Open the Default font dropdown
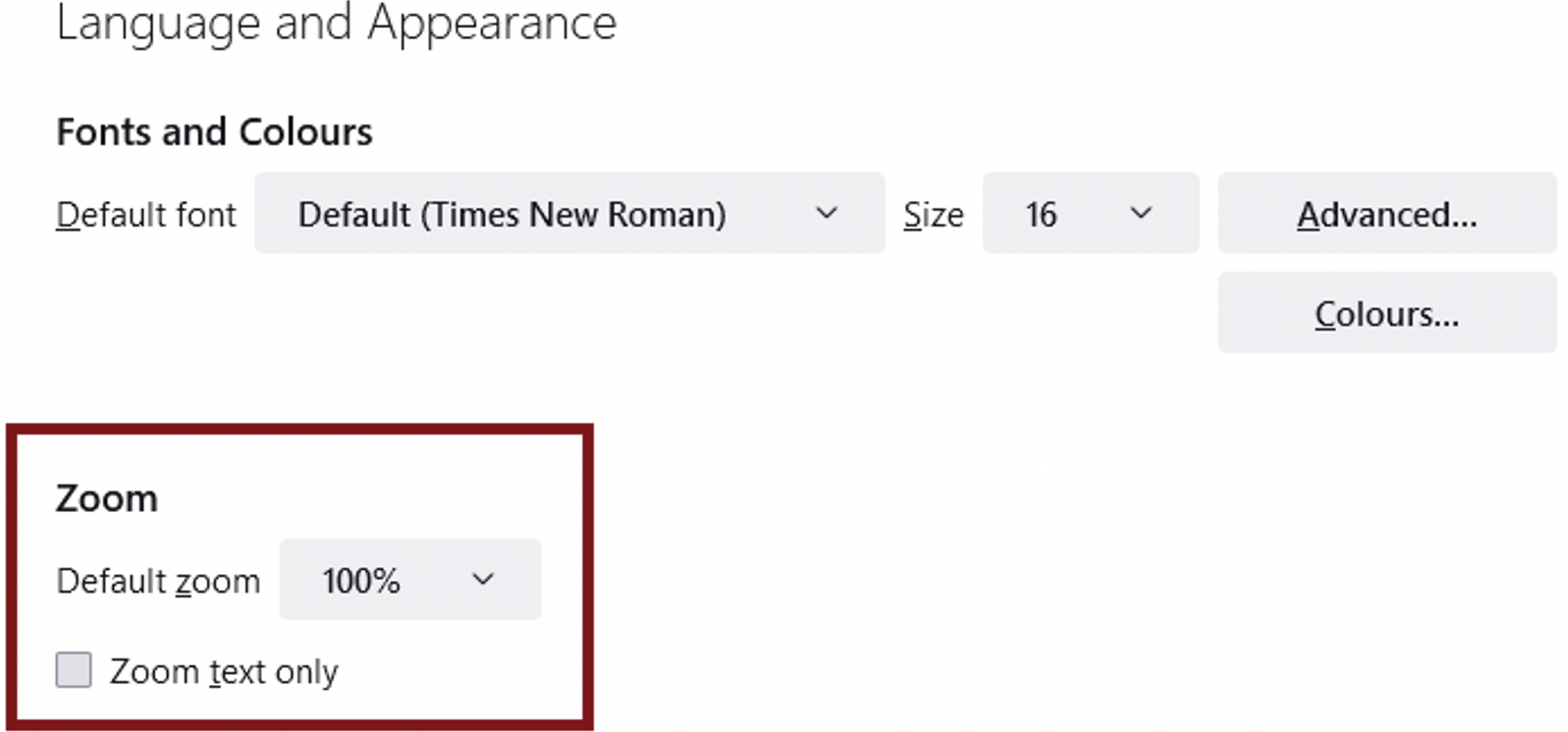Viewport: 1568px width, 732px height. (x=569, y=214)
